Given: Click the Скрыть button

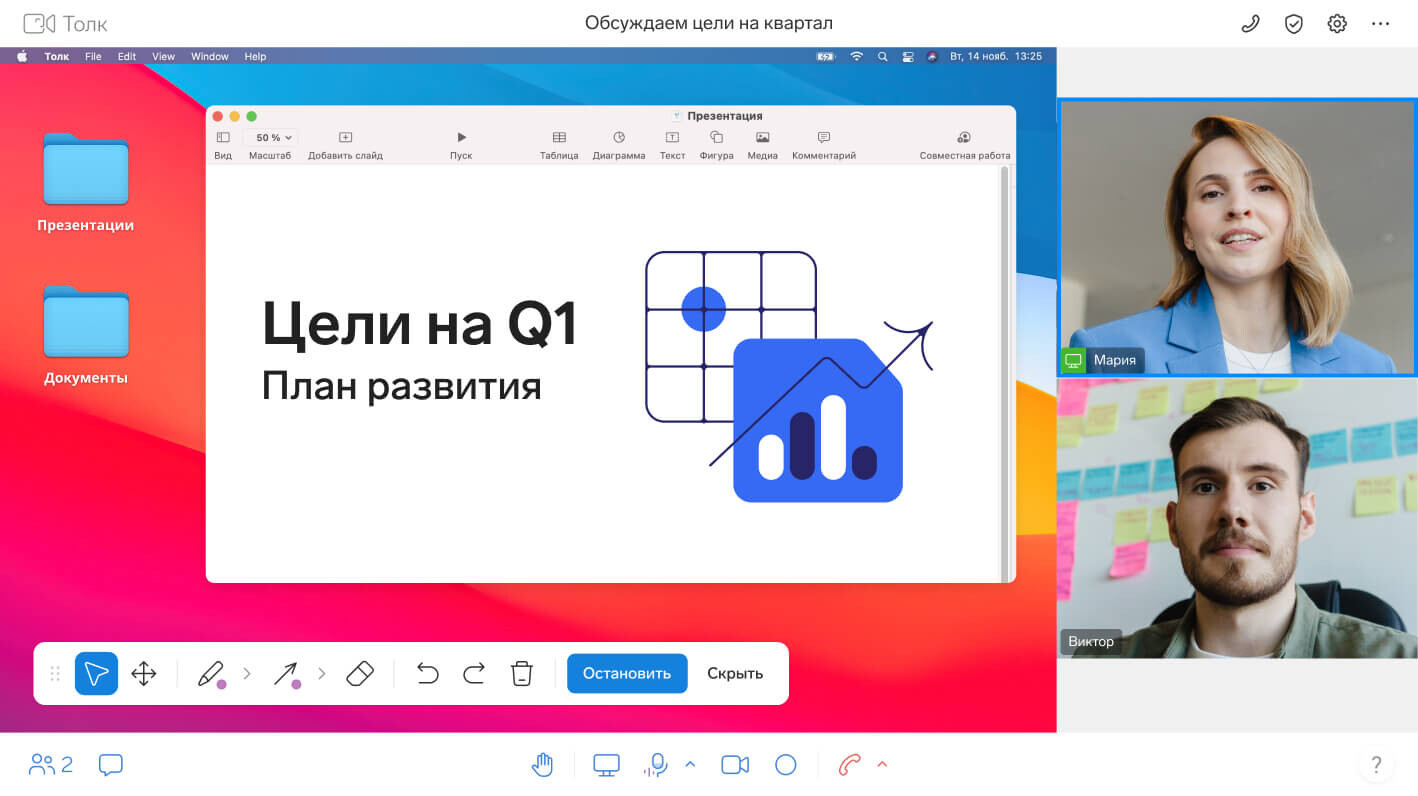Looking at the screenshot, I should pyautogui.click(x=735, y=673).
